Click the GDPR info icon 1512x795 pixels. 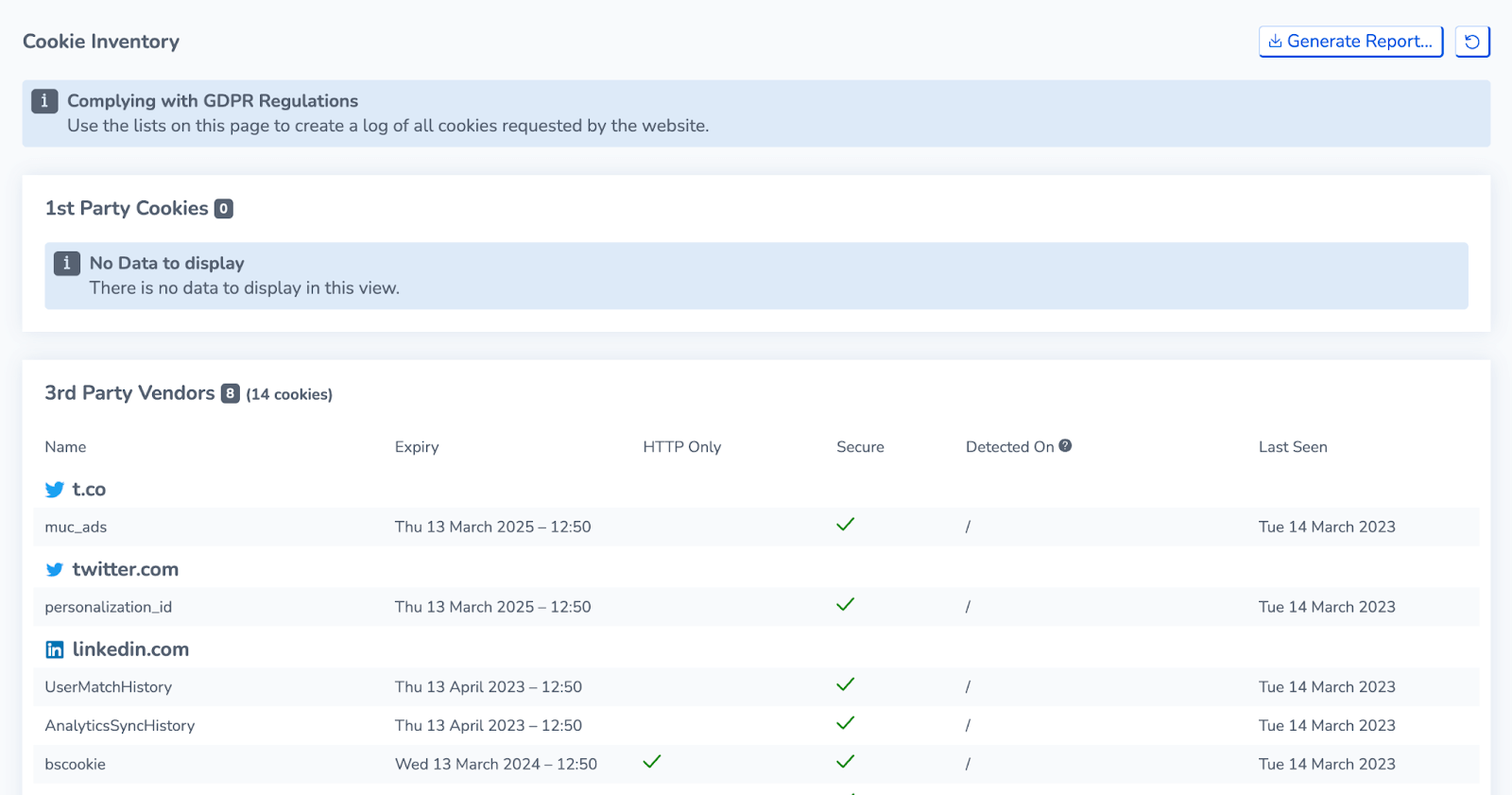[44, 101]
